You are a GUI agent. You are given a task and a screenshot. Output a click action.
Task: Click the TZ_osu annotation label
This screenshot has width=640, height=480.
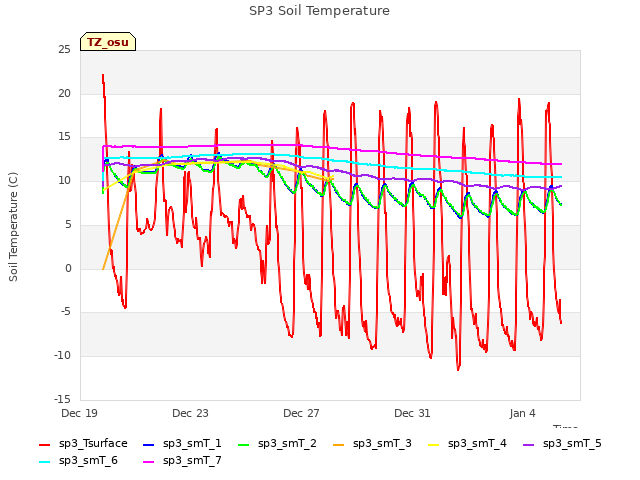(x=108, y=42)
